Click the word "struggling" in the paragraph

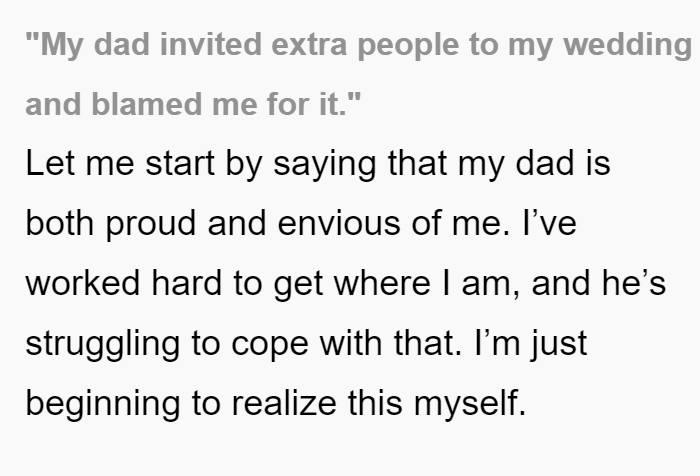(103, 344)
